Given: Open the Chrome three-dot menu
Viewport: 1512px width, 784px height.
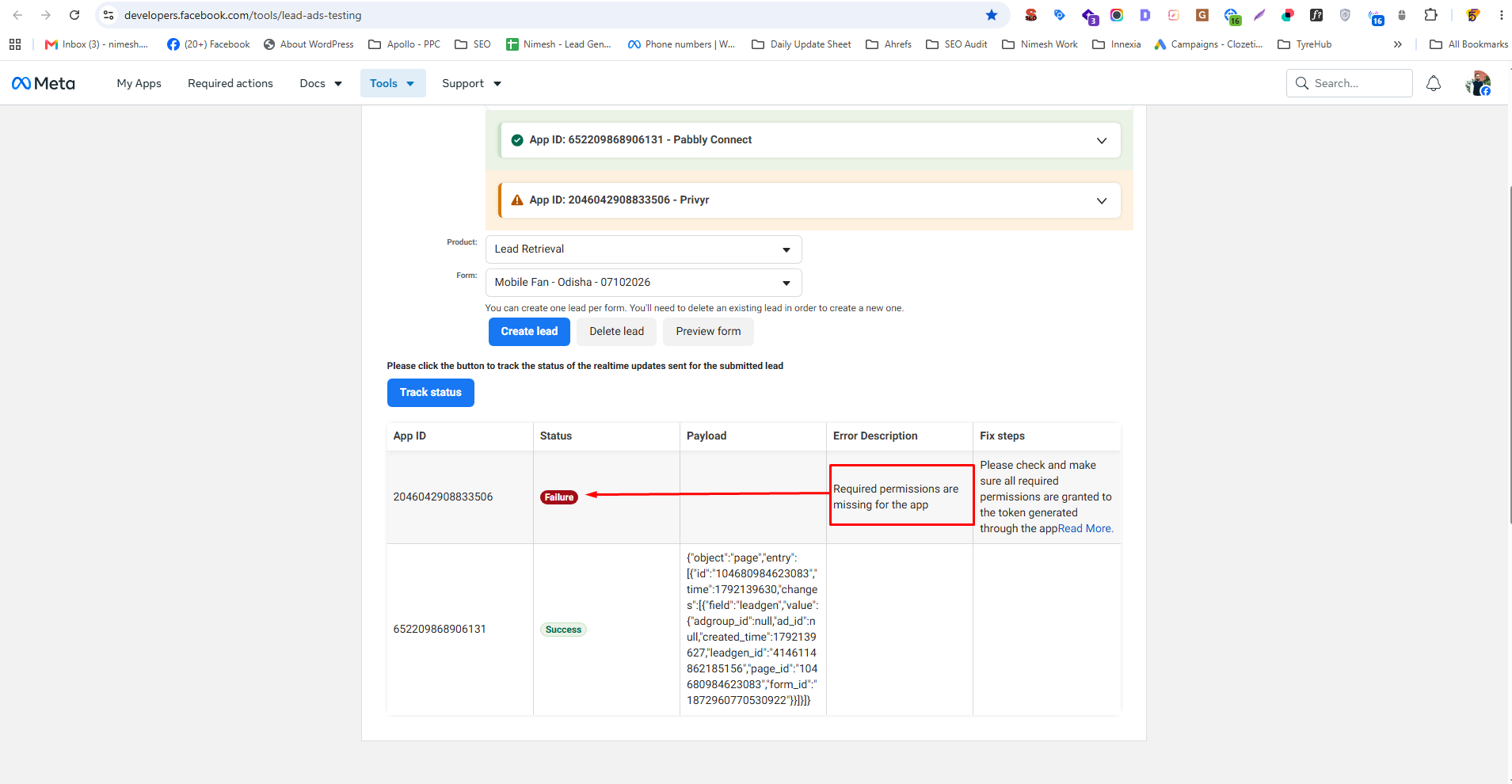Looking at the screenshot, I should point(1501,15).
